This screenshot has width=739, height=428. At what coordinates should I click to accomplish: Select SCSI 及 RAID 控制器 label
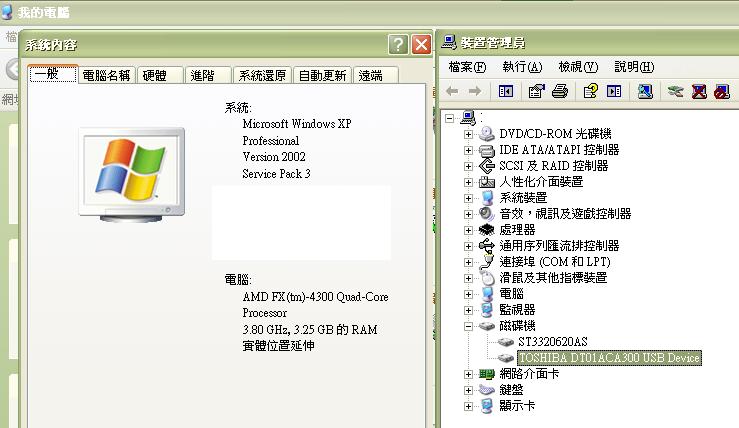click(553, 166)
